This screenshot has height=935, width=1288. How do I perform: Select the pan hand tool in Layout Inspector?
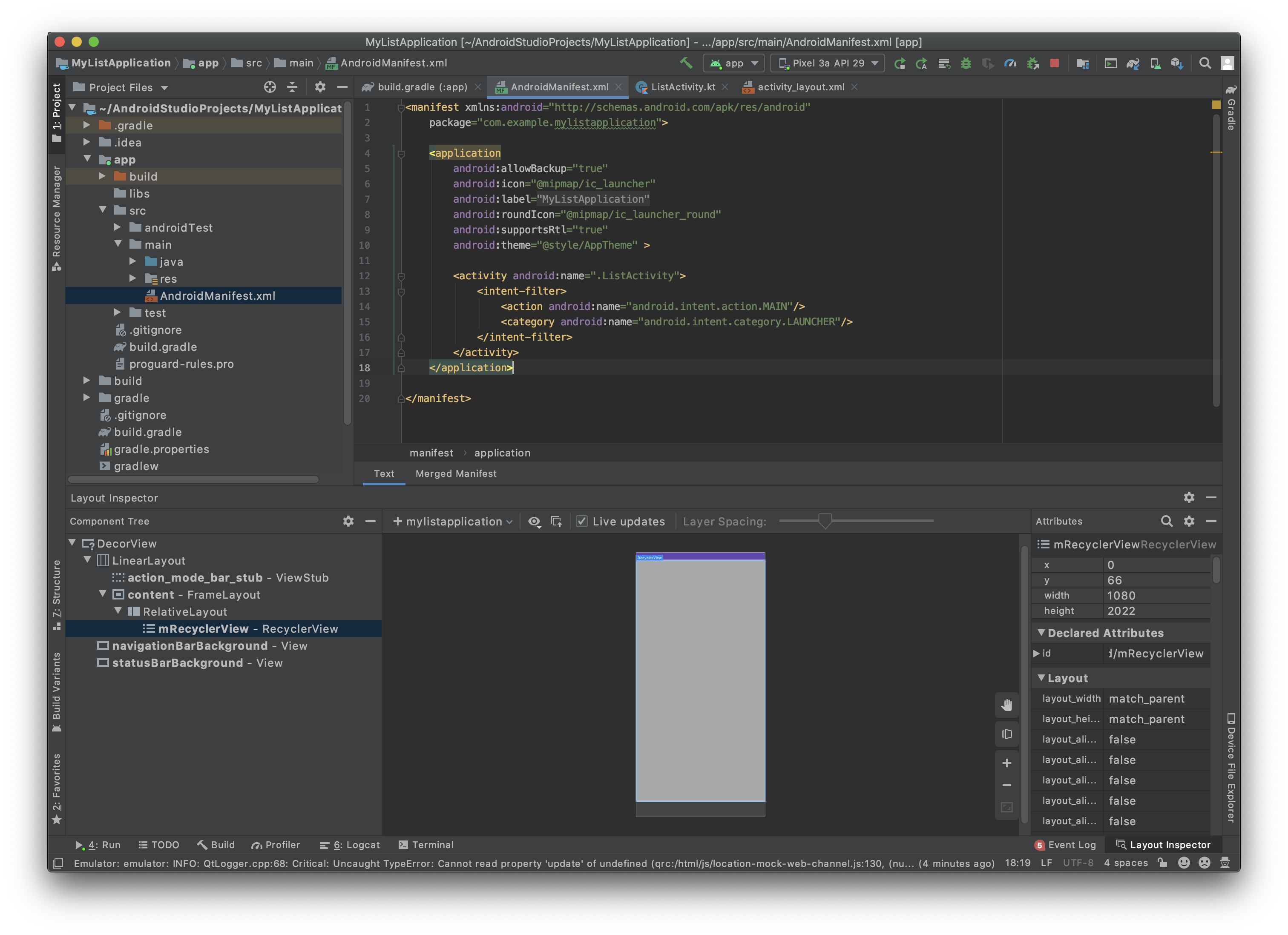(x=1006, y=705)
